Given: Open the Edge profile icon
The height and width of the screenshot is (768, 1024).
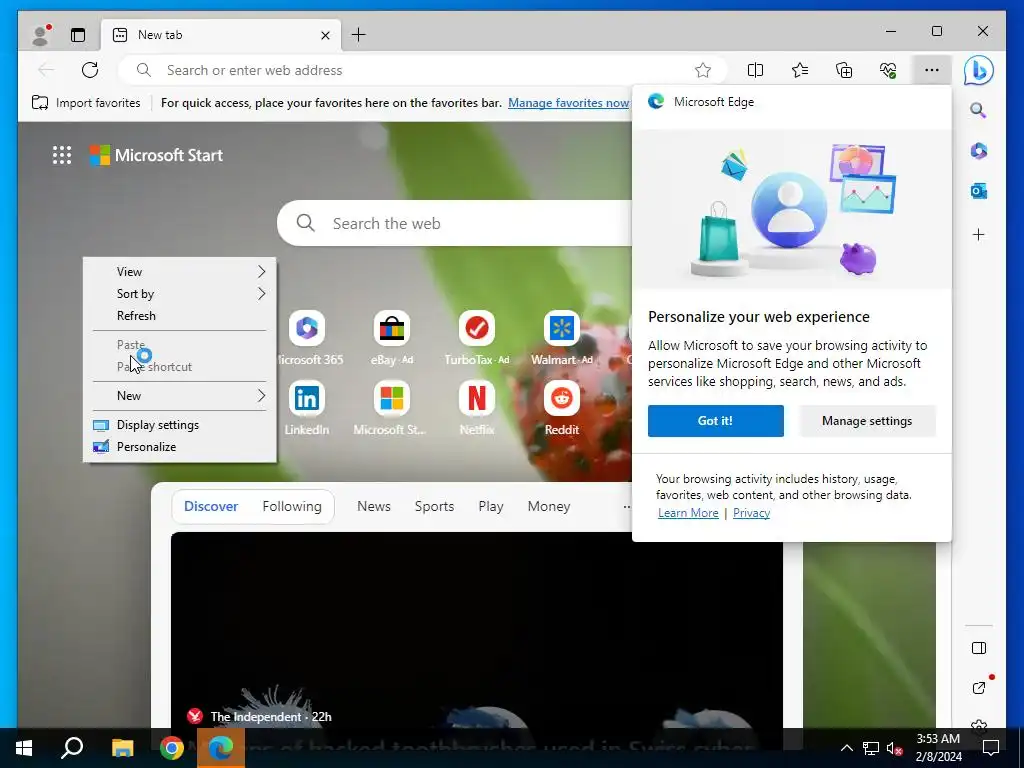Looking at the screenshot, I should (x=42, y=35).
